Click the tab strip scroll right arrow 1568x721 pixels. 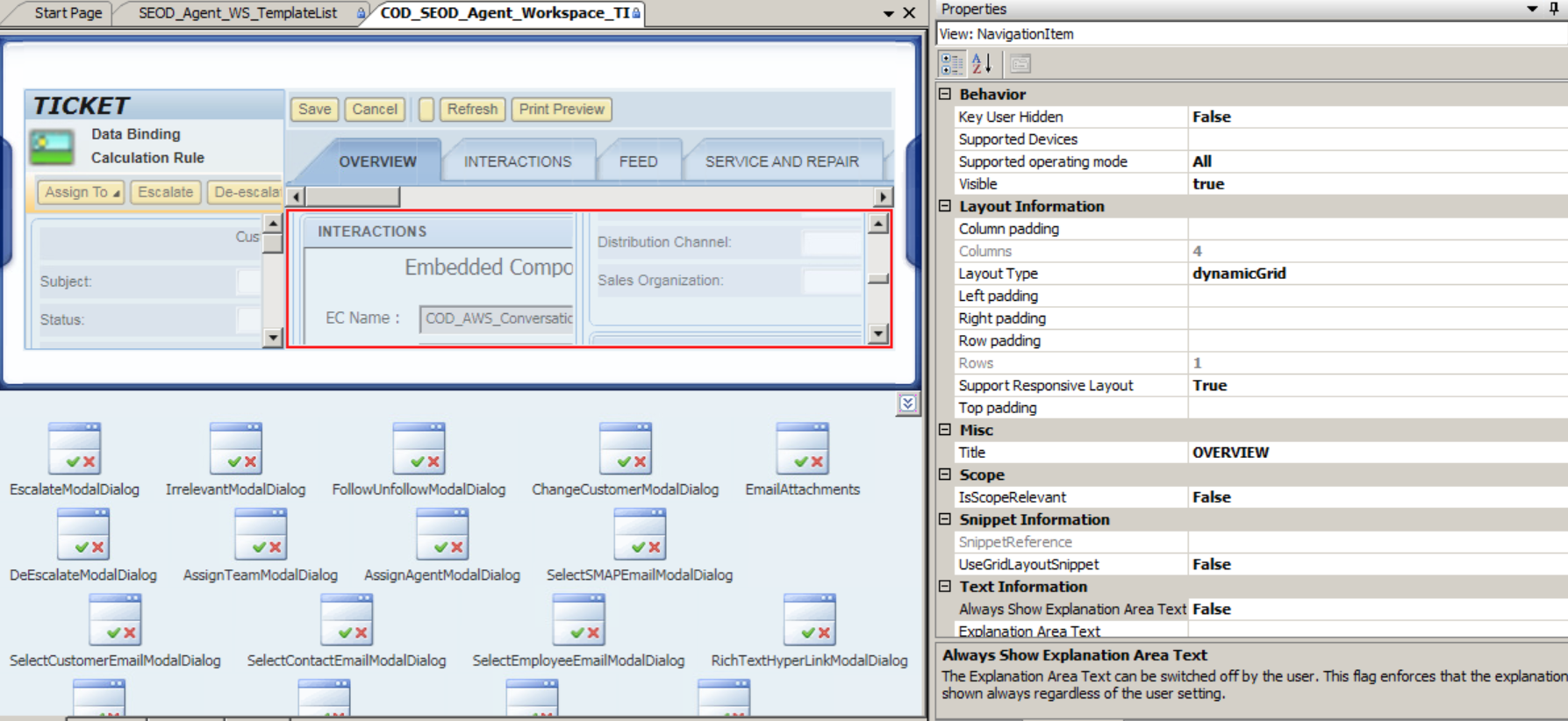(883, 196)
